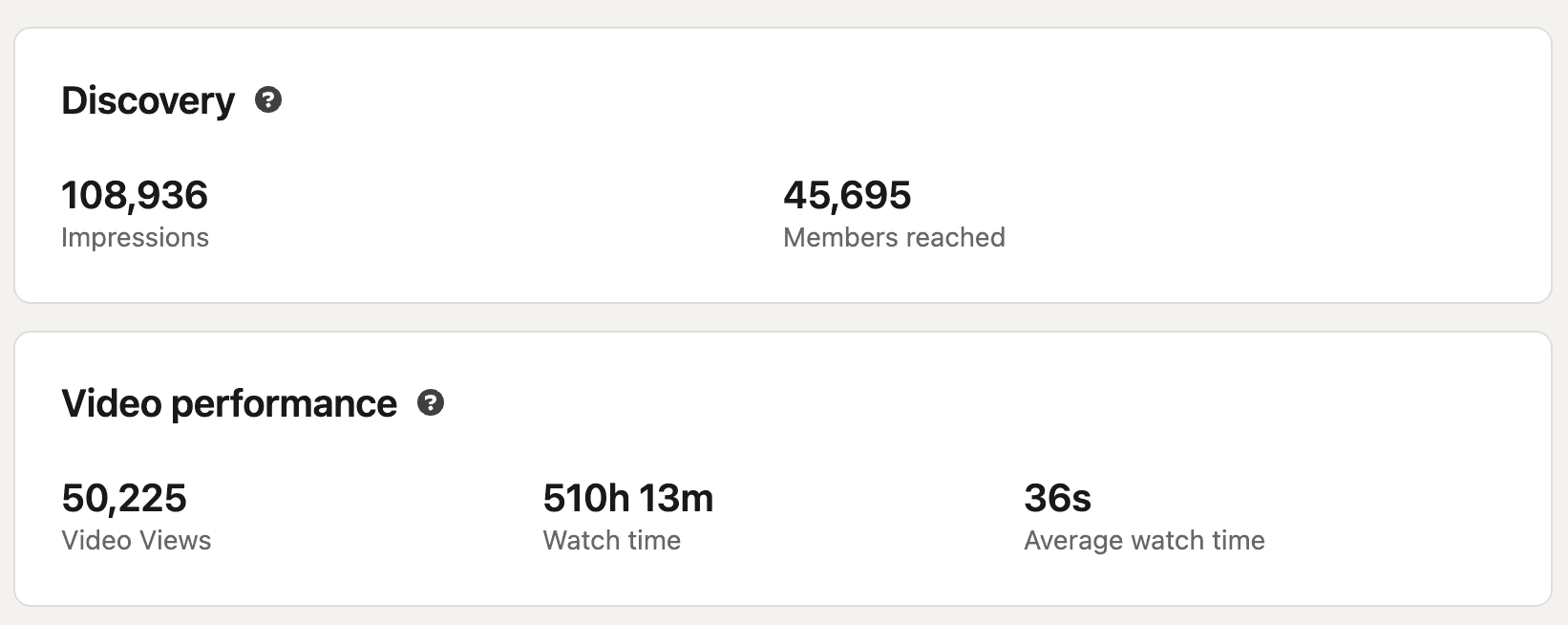Viewport: 1568px width, 625px height.
Task: Select the Video Views count 50,225
Action: click(x=124, y=498)
